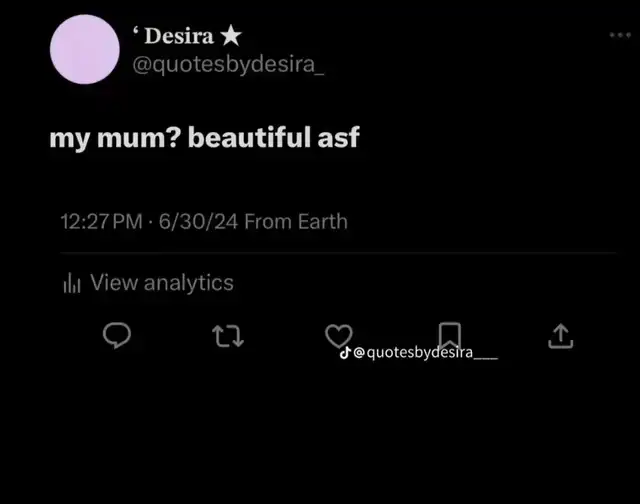Open the Desira display name profile link
Screen dimensions: 640x504
click(x=176, y=37)
